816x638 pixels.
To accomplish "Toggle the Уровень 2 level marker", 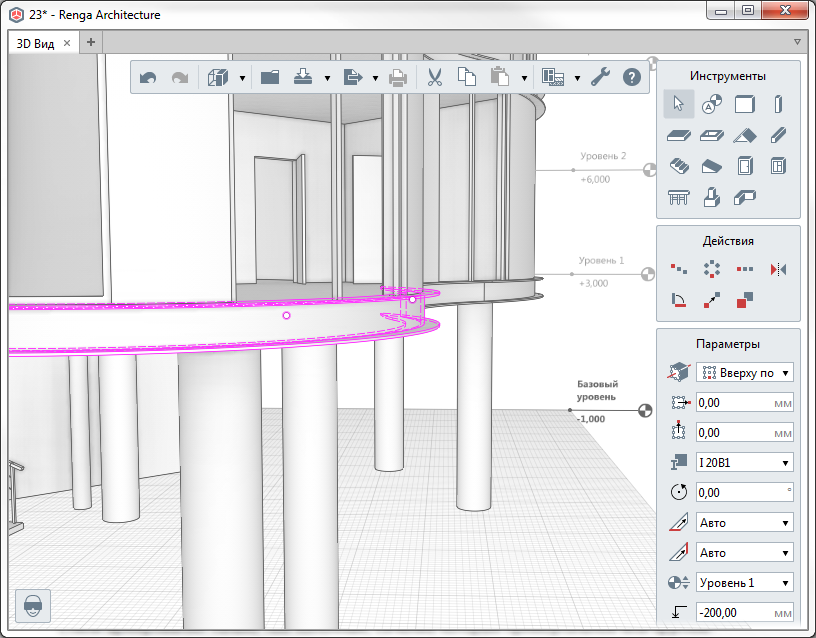I will tap(649, 170).
